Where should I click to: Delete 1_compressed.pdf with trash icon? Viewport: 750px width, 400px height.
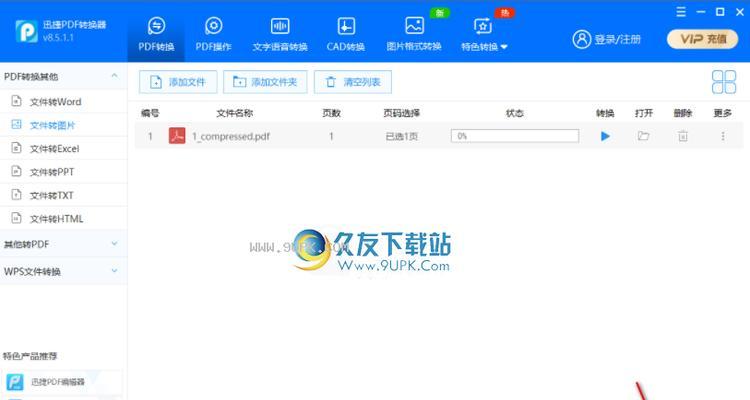(683, 136)
